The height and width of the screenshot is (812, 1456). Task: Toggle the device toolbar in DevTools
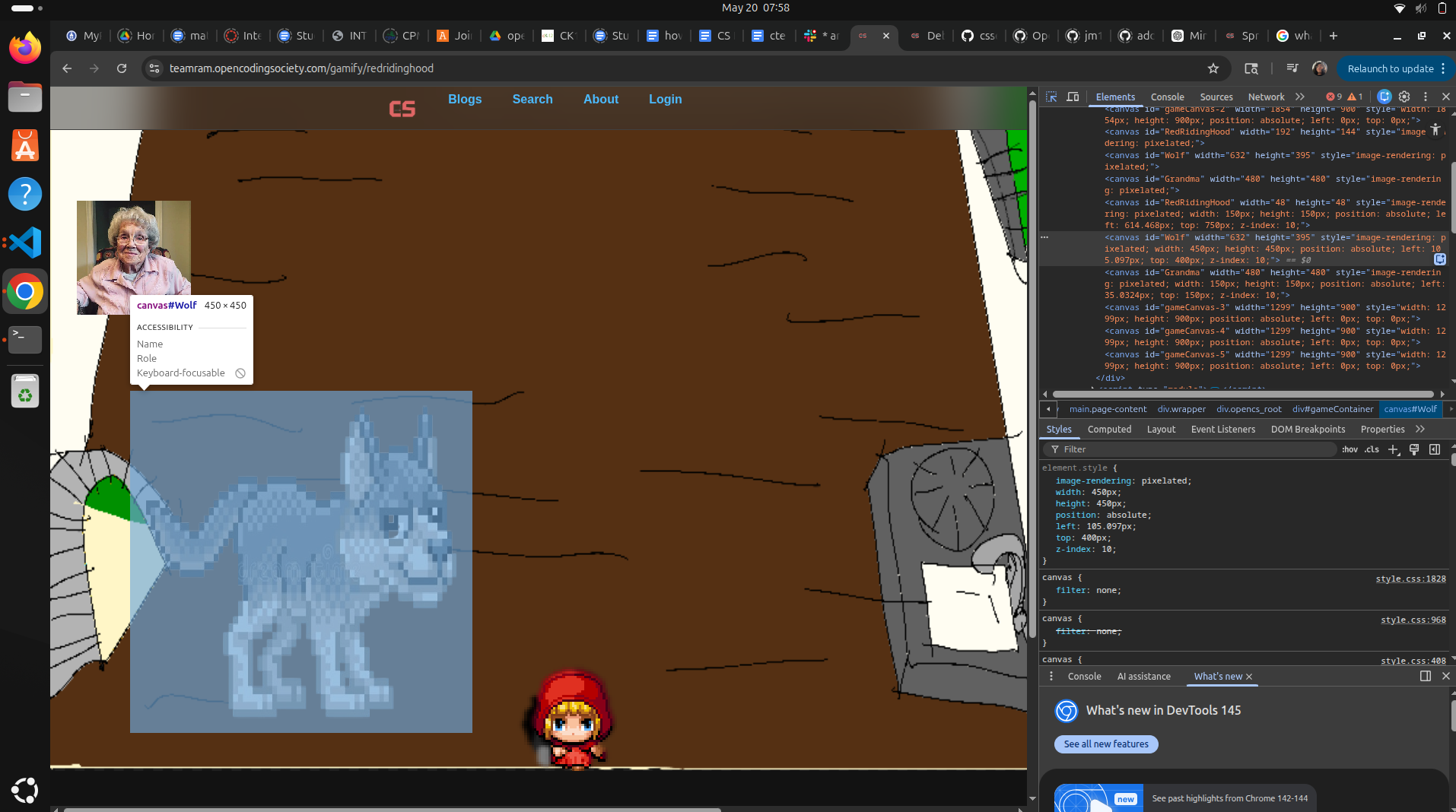click(x=1073, y=97)
